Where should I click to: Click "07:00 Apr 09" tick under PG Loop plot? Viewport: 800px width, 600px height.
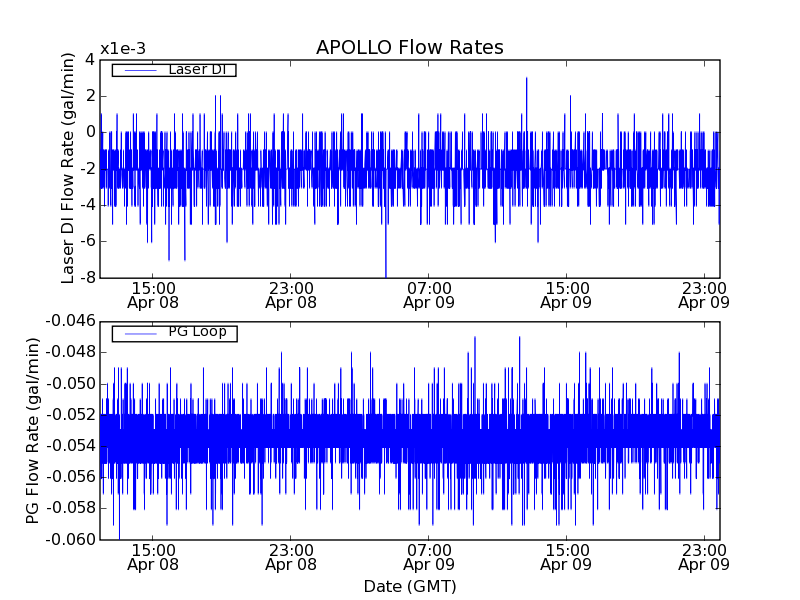tap(429, 558)
